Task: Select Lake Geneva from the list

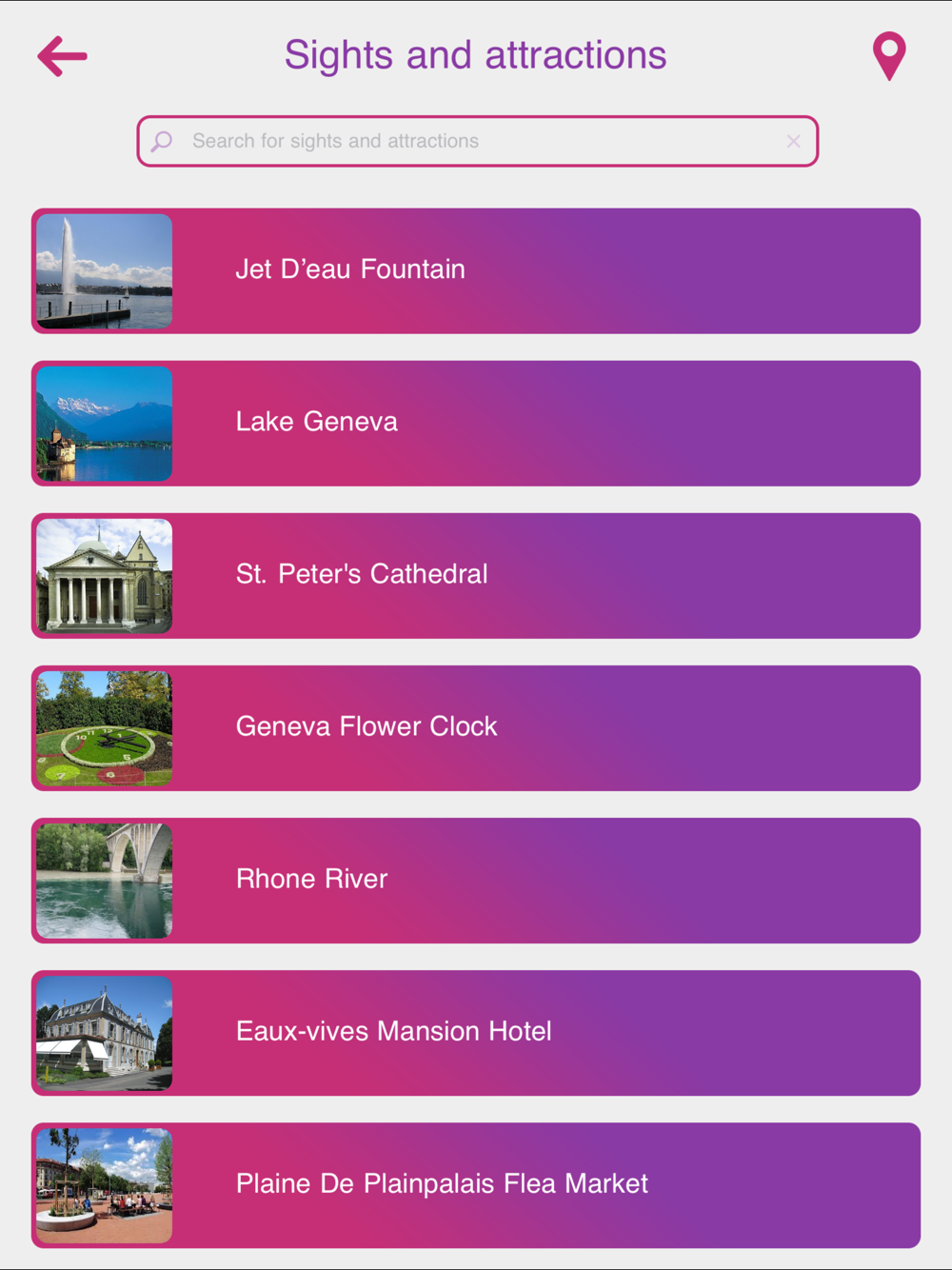Action: (x=476, y=424)
